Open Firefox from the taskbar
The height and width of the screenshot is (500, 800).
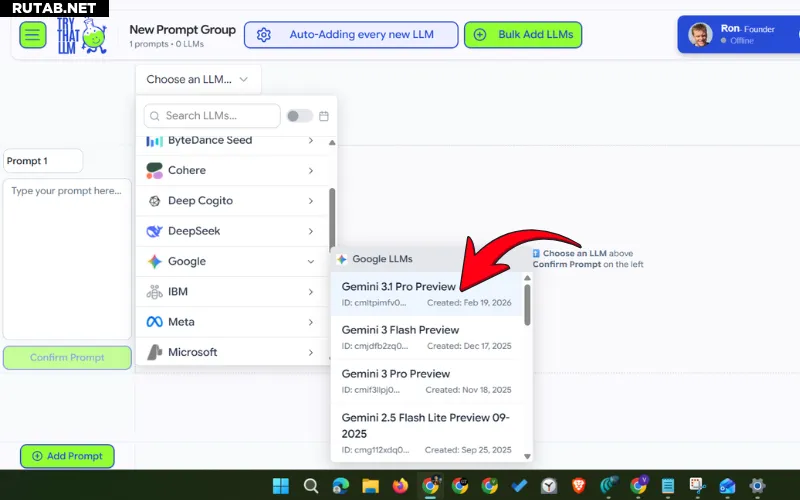401,486
